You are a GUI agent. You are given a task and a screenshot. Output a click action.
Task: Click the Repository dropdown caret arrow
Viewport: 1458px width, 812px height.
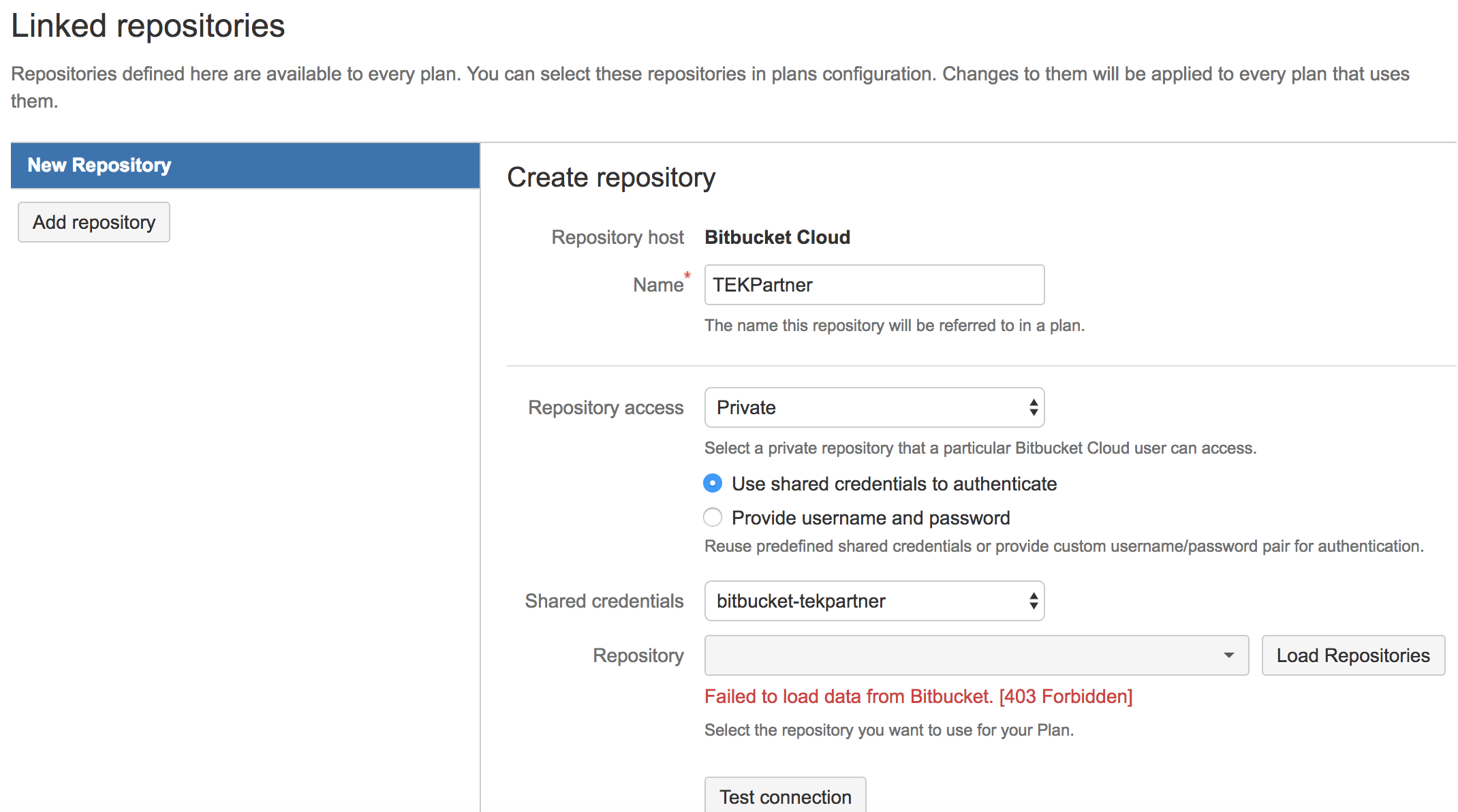[x=1229, y=655]
